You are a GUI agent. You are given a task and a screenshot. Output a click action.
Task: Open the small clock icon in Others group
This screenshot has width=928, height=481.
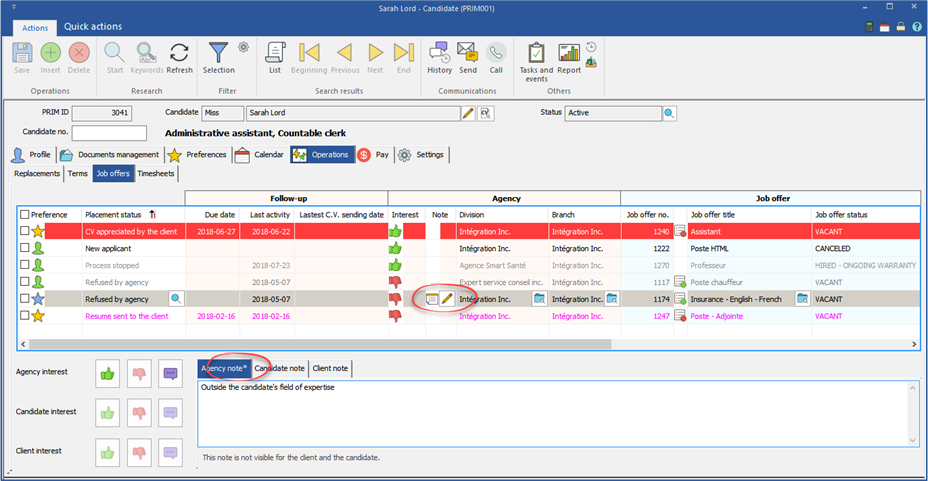[591, 47]
